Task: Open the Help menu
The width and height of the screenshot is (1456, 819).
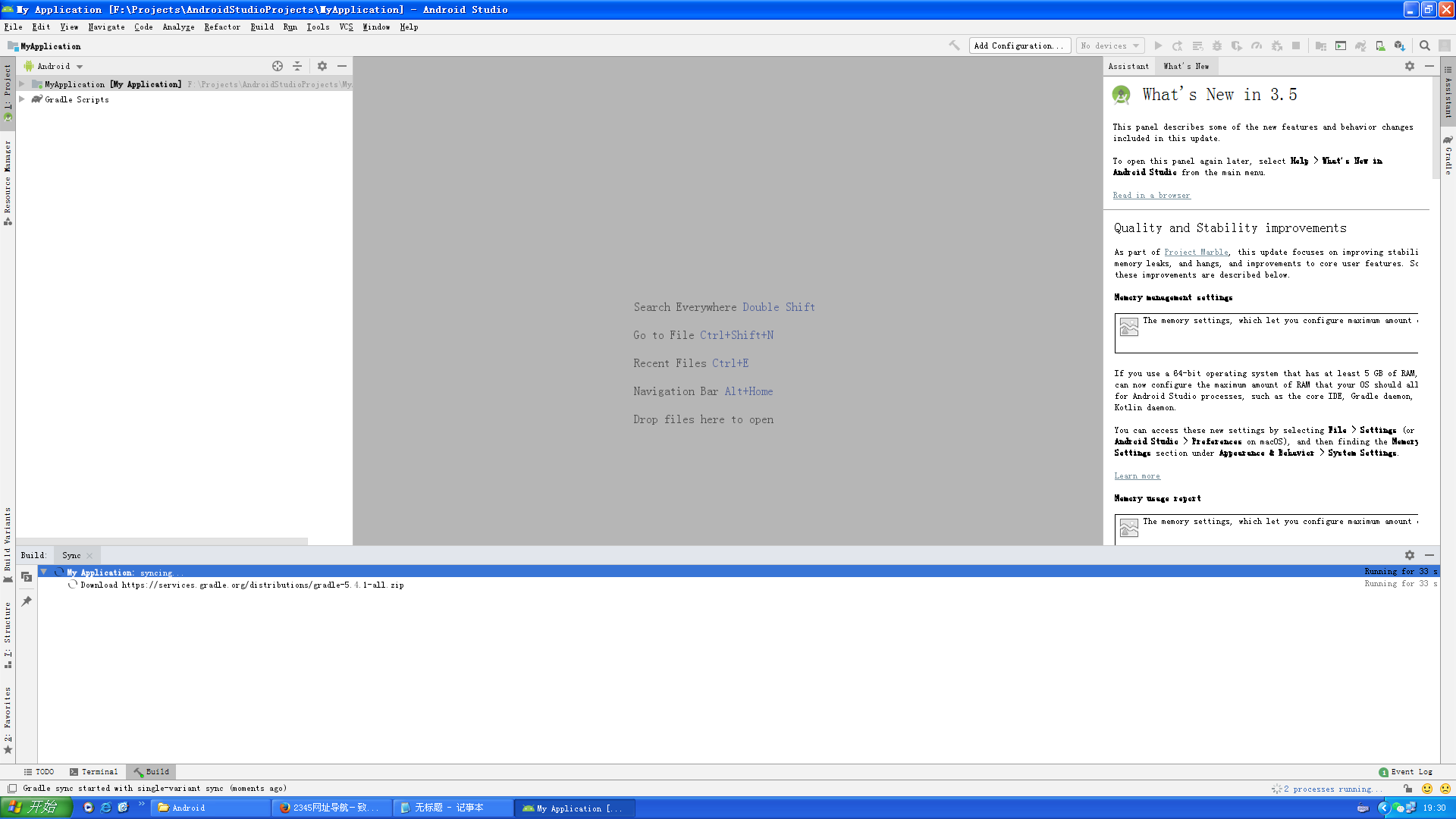Action: [x=409, y=27]
